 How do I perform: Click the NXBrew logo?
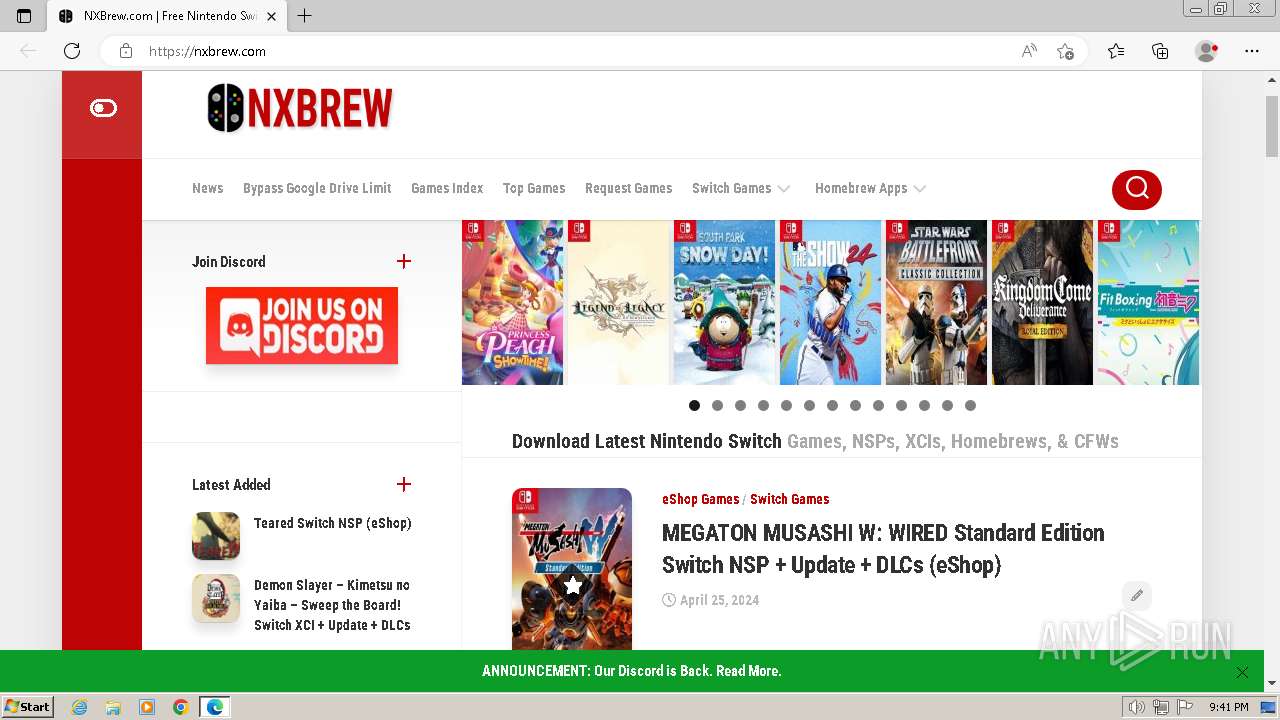300,108
